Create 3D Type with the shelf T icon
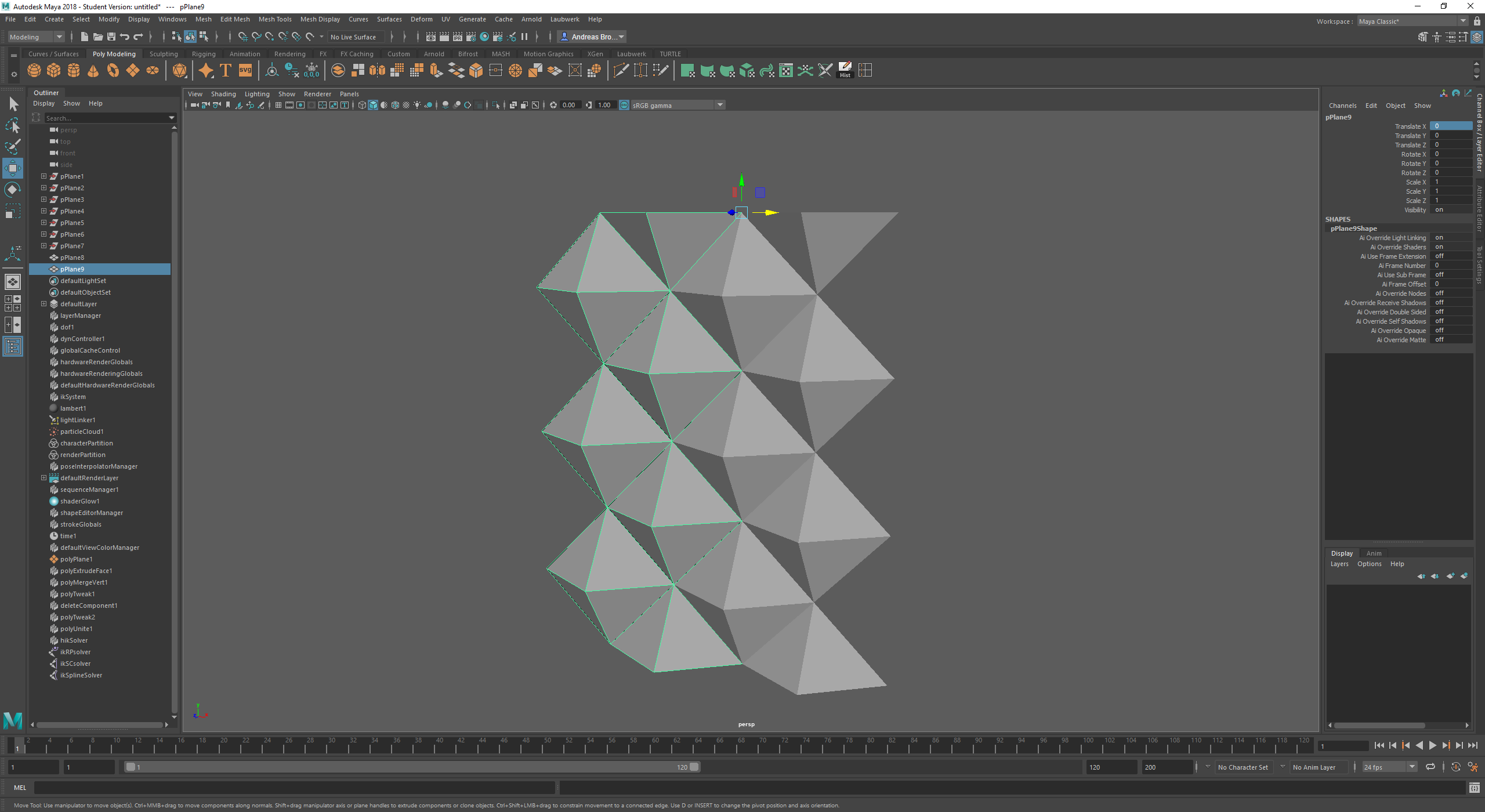The width and height of the screenshot is (1485, 812). 226,70
